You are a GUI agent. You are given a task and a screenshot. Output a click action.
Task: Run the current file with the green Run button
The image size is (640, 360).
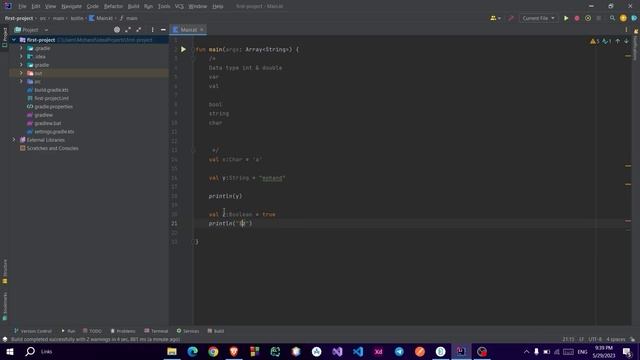click(x=566, y=18)
